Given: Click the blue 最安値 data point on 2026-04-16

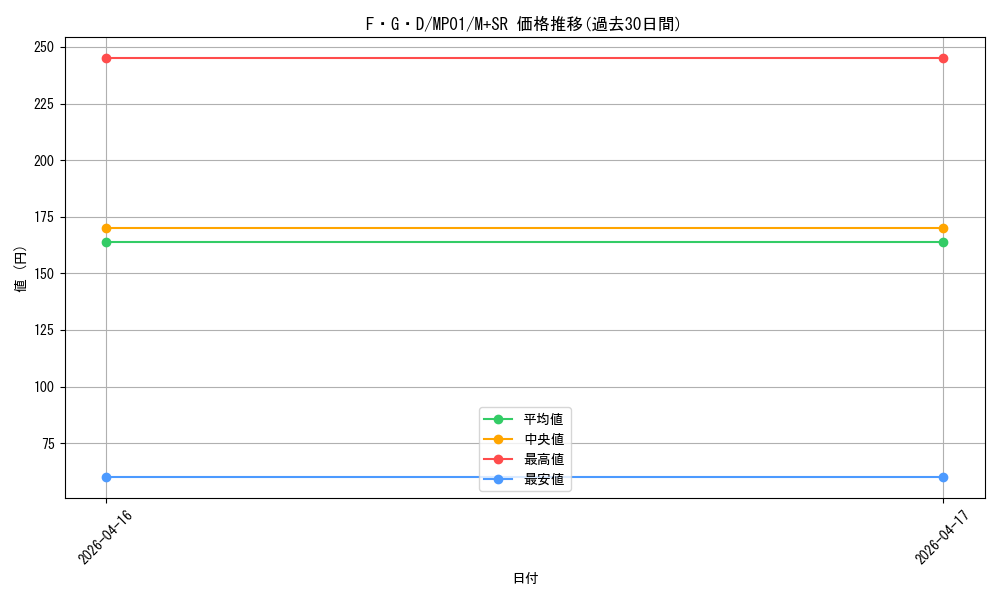Looking at the screenshot, I should click(107, 478).
